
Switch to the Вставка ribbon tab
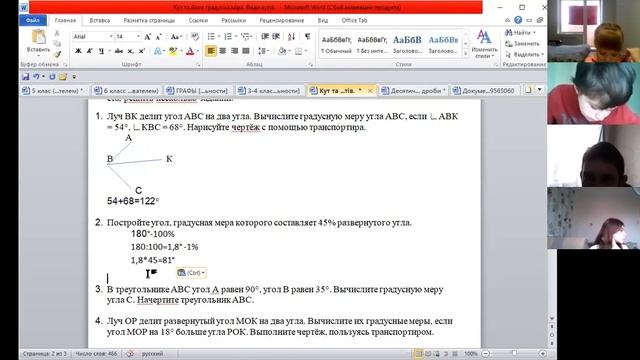click(x=100, y=20)
